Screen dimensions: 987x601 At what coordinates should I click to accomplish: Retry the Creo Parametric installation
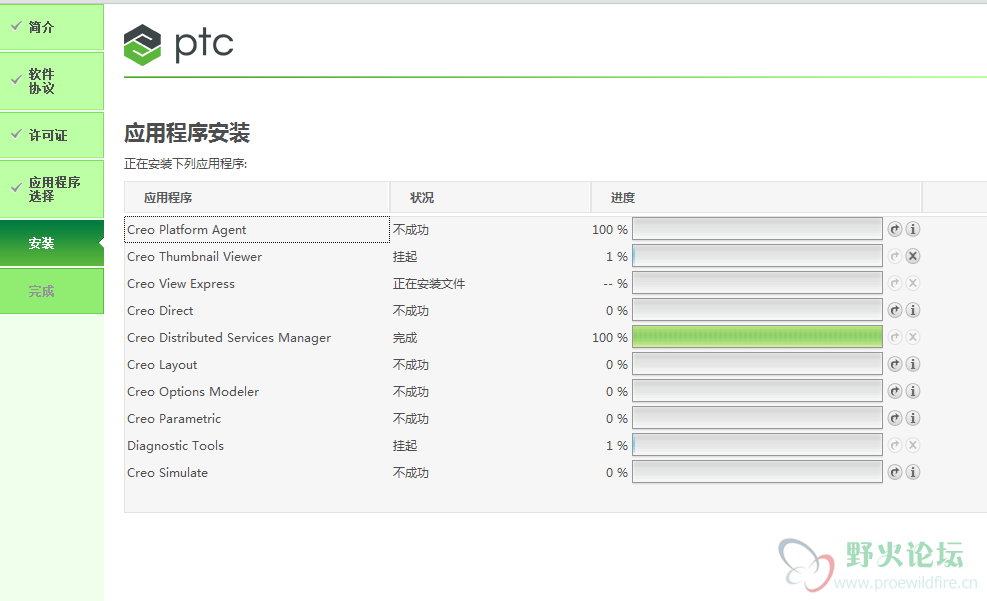(894, 418)
